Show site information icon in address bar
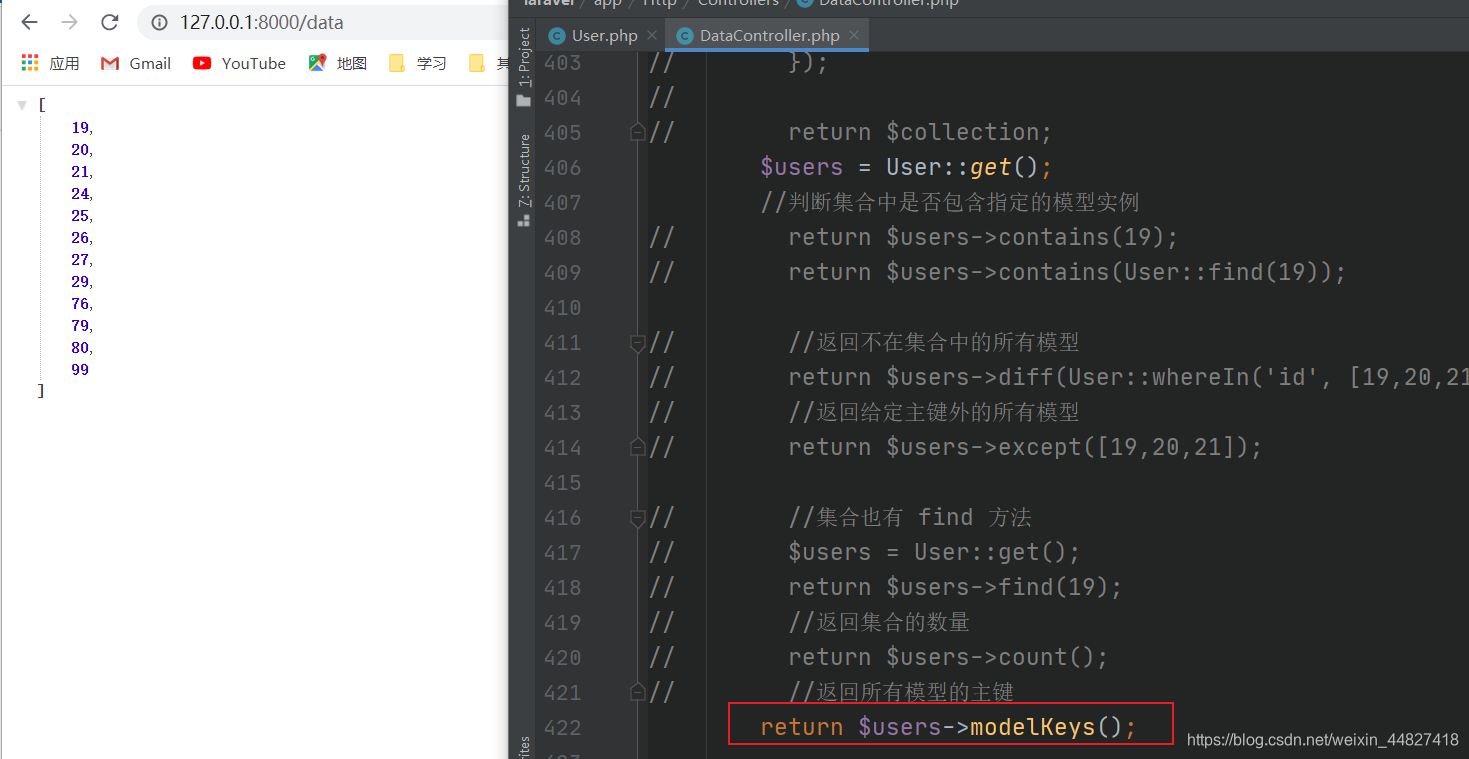Screen dimensions: 1469x759 pos(159,22)
